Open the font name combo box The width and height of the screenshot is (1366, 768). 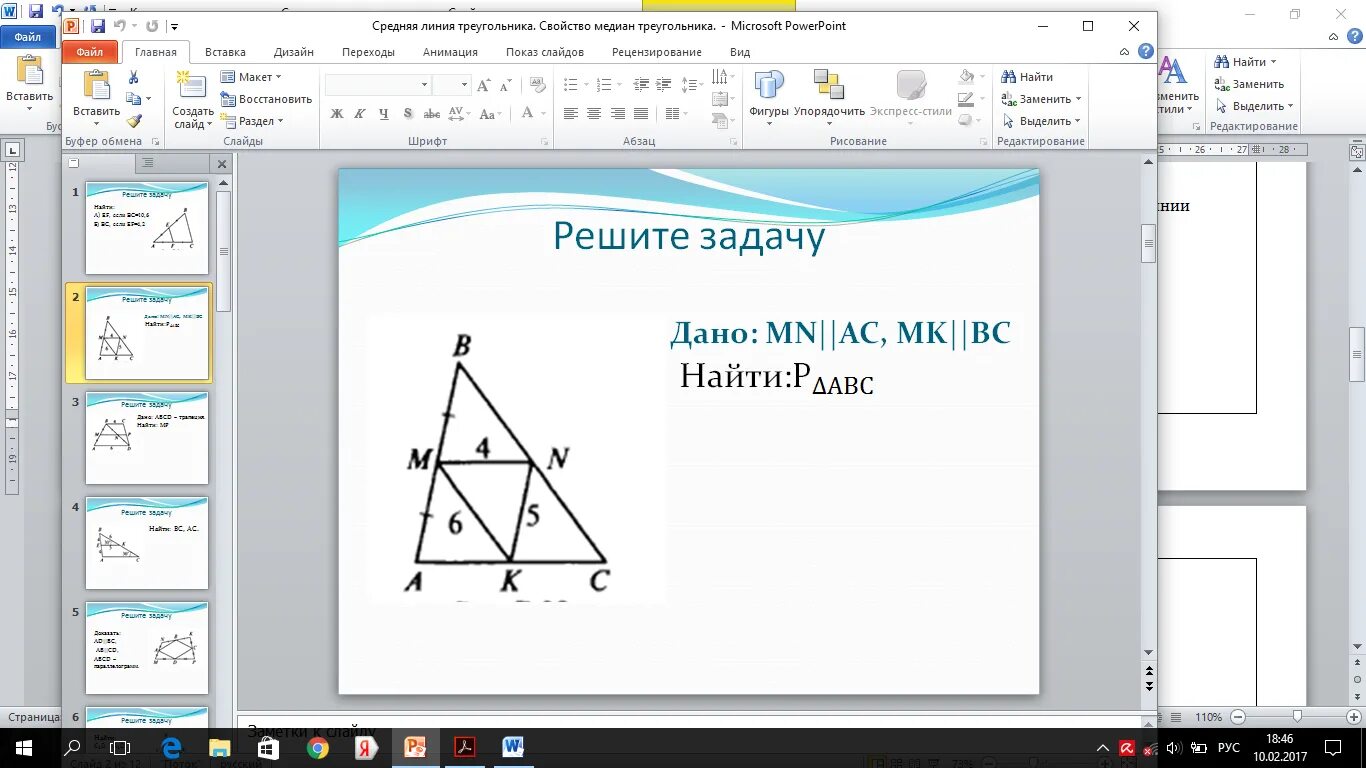[377, 85]
